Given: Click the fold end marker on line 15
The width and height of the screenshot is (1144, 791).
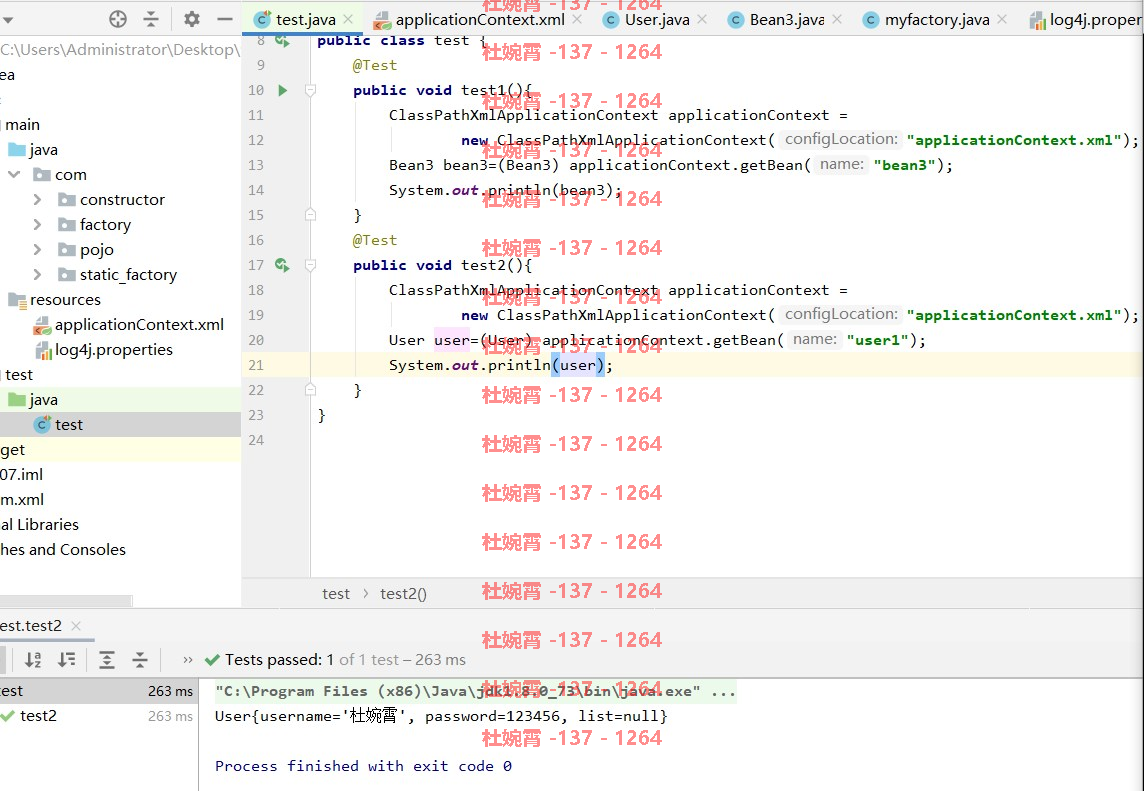Looking at the screenshot, I should click(310, 215).
